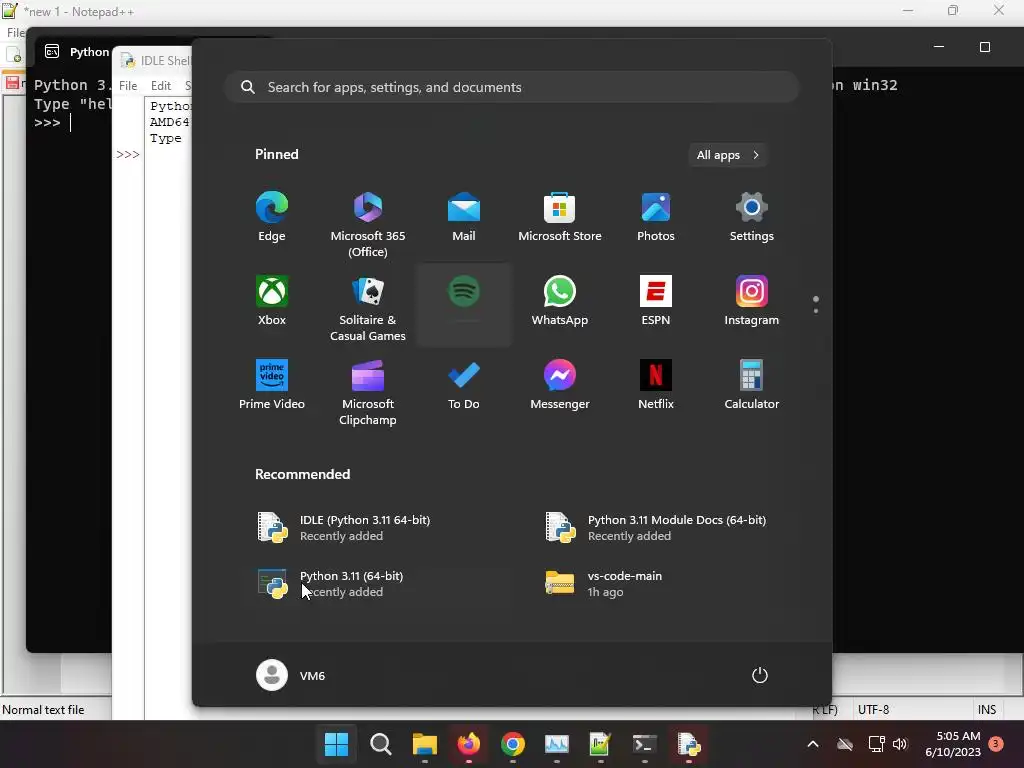Click the Power button in Start menu
The width and height of the screenshot is (1024, 768).
760,675
